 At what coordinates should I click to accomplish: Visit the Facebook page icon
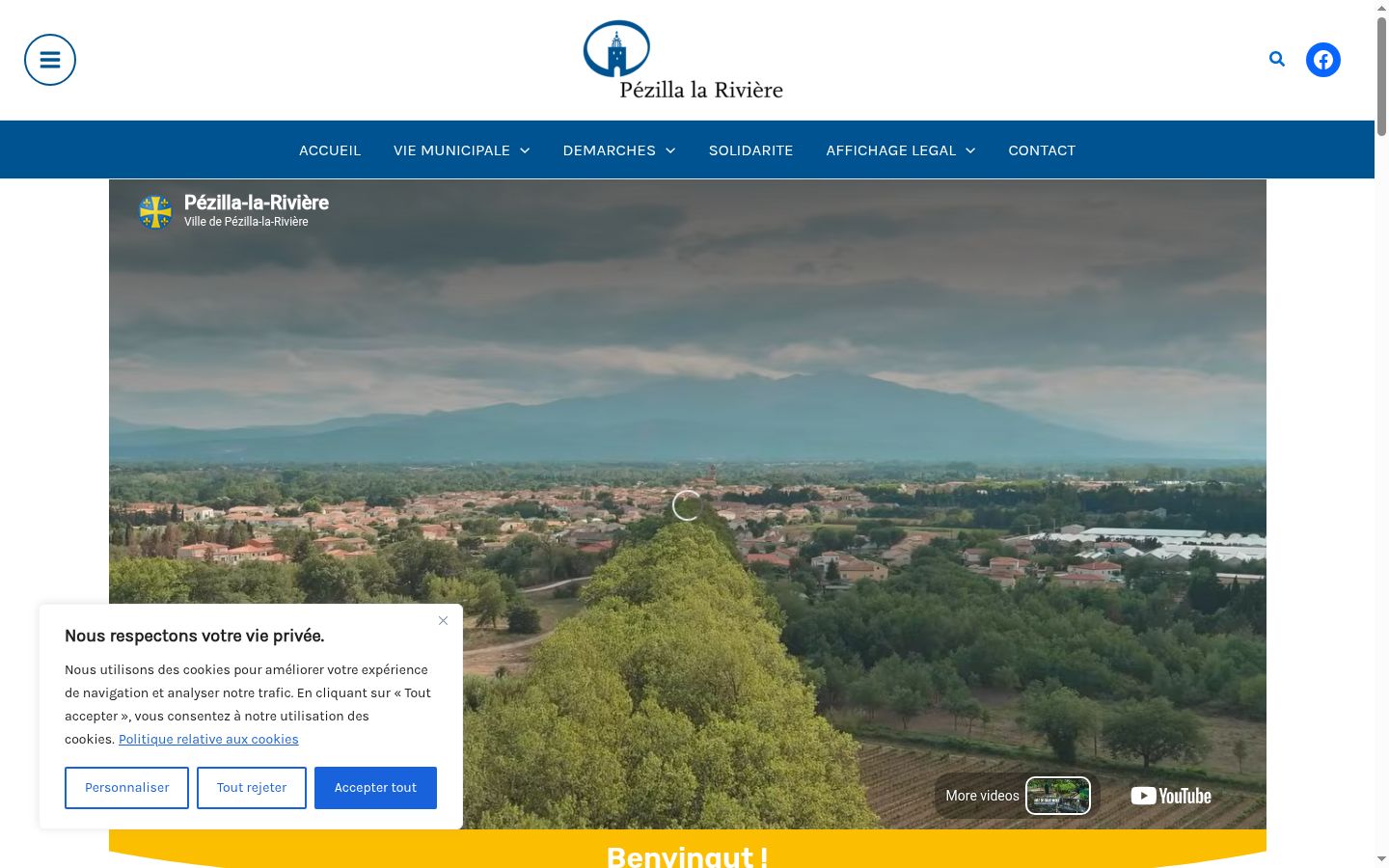click(x=1323, y=60)
